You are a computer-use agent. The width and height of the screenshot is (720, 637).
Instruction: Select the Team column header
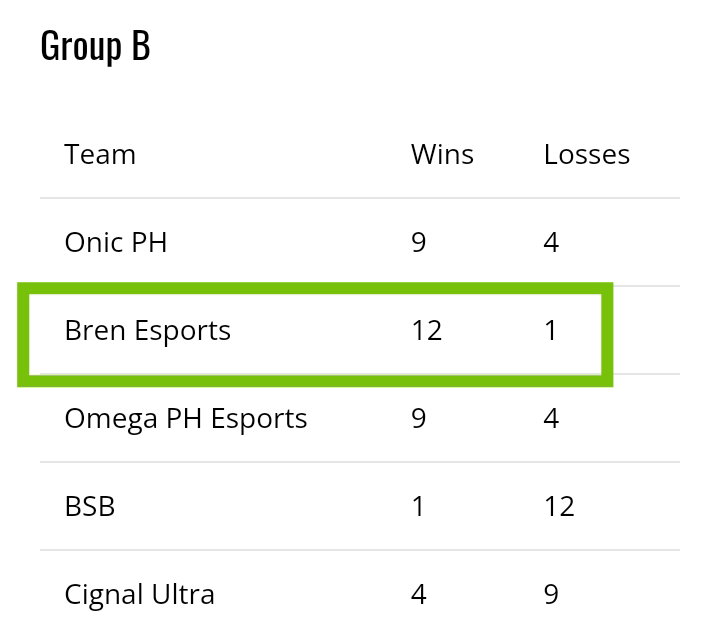tap(100, 154)
